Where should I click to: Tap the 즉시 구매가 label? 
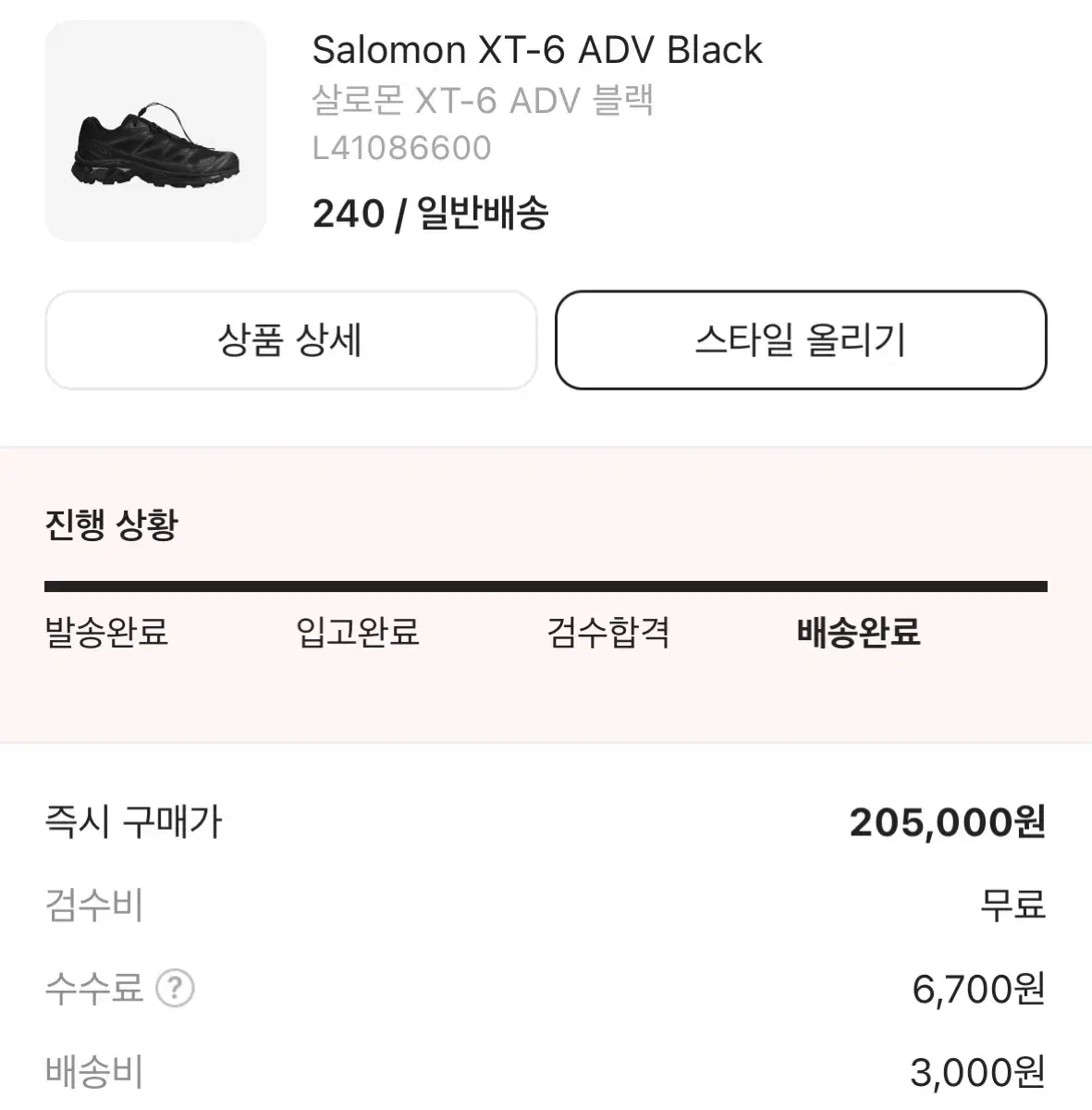pyautogui.click(x=134, y=821)
